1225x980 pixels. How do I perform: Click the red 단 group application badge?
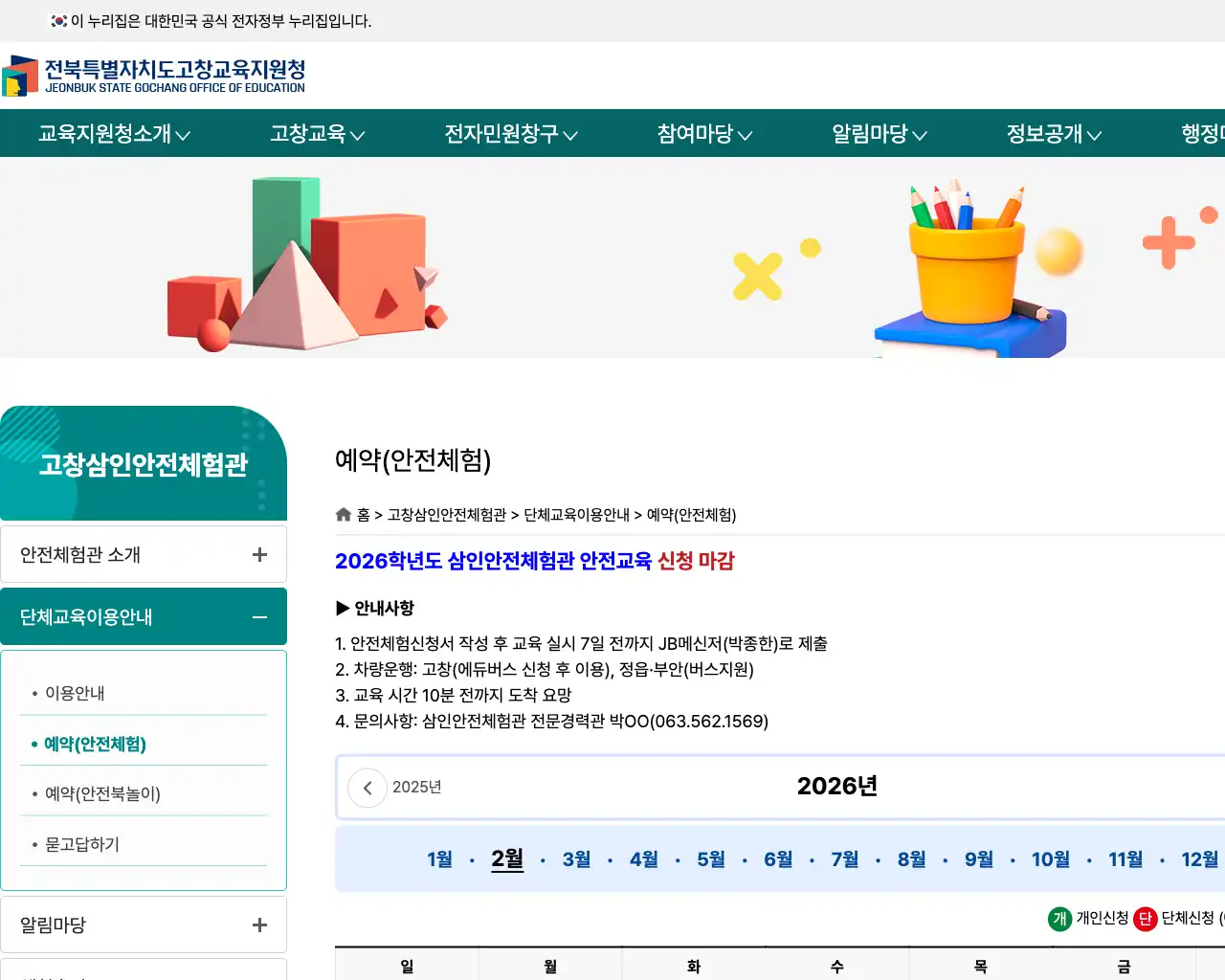click(x=1146, y=920)
